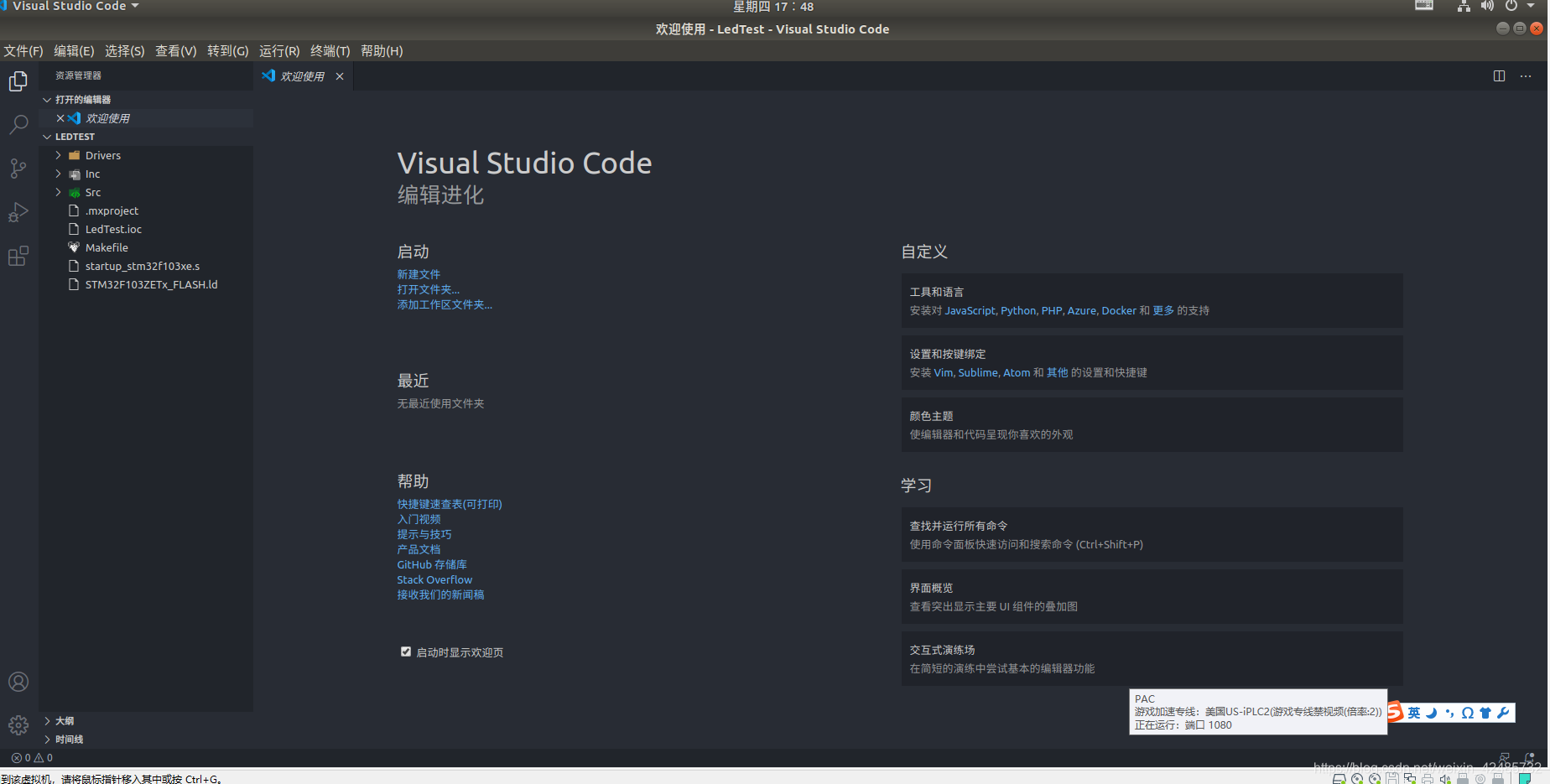This screenshot has height=784, width=1550.
Task: Toggle the 启动时显示欢迎页 checkbox
Action: [406, 652]
